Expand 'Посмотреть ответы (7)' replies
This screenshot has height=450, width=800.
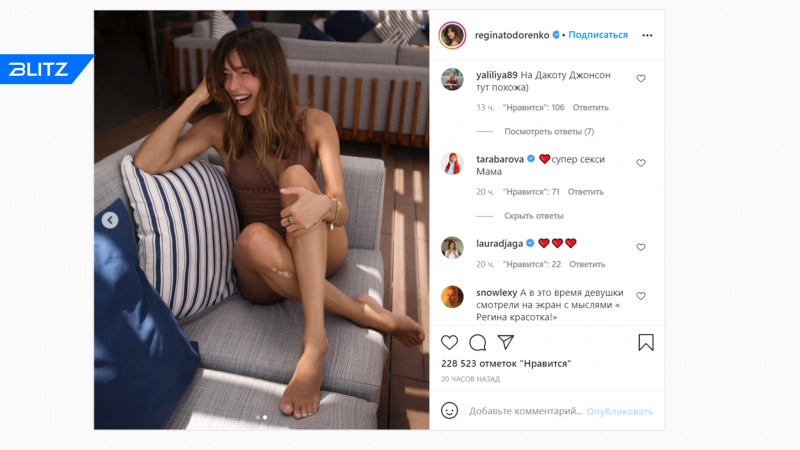[549, 132]
